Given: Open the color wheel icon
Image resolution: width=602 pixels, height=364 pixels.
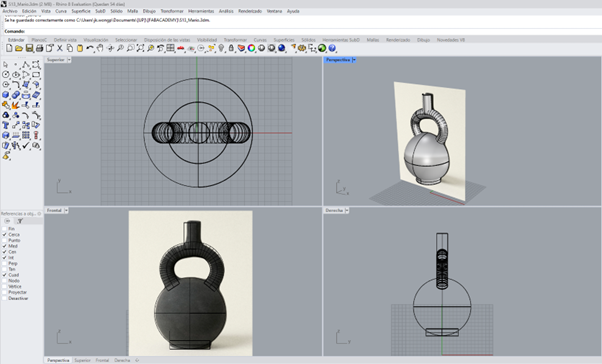Looking at the screenshot, I should coord(251,48).
